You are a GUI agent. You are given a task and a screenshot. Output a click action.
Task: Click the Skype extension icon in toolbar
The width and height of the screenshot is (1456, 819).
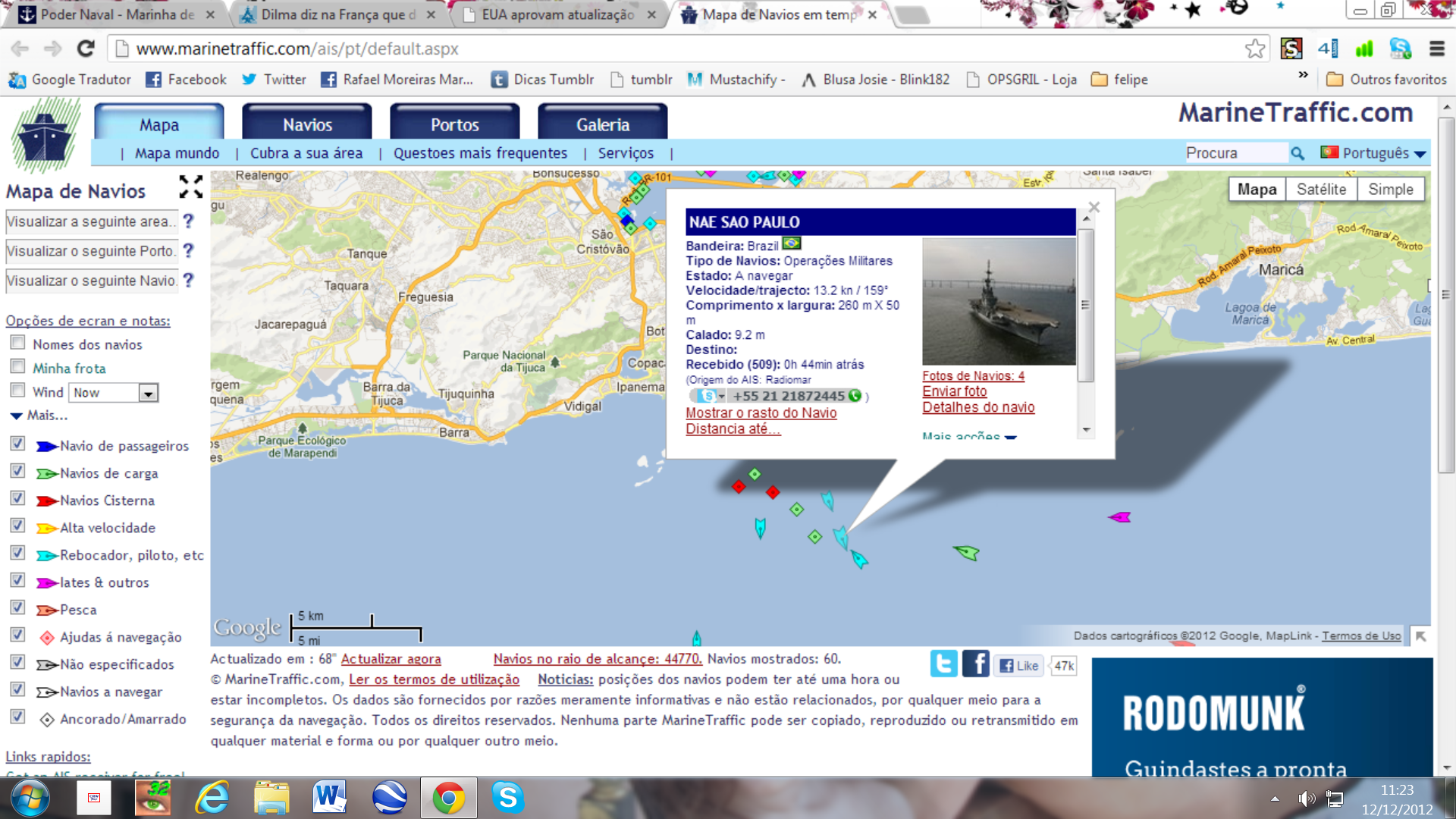1400,49
